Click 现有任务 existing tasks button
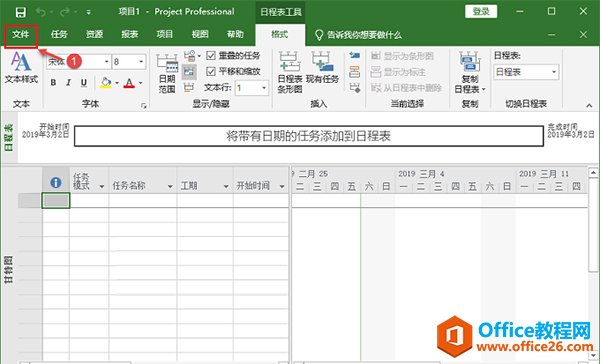Screen dimensions: 600x364 (322, 68)
